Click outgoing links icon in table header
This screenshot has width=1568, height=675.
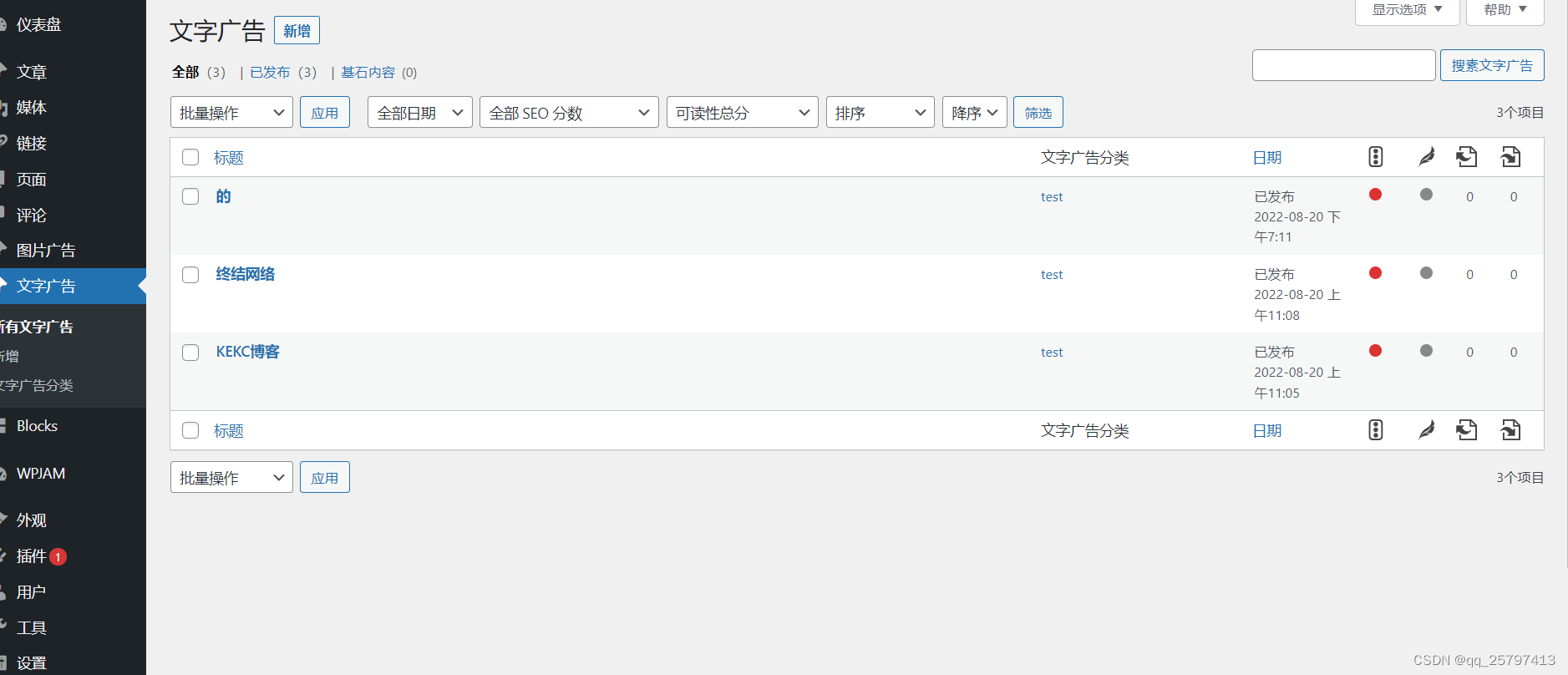pyautogui.click(x=1467, y=157)
